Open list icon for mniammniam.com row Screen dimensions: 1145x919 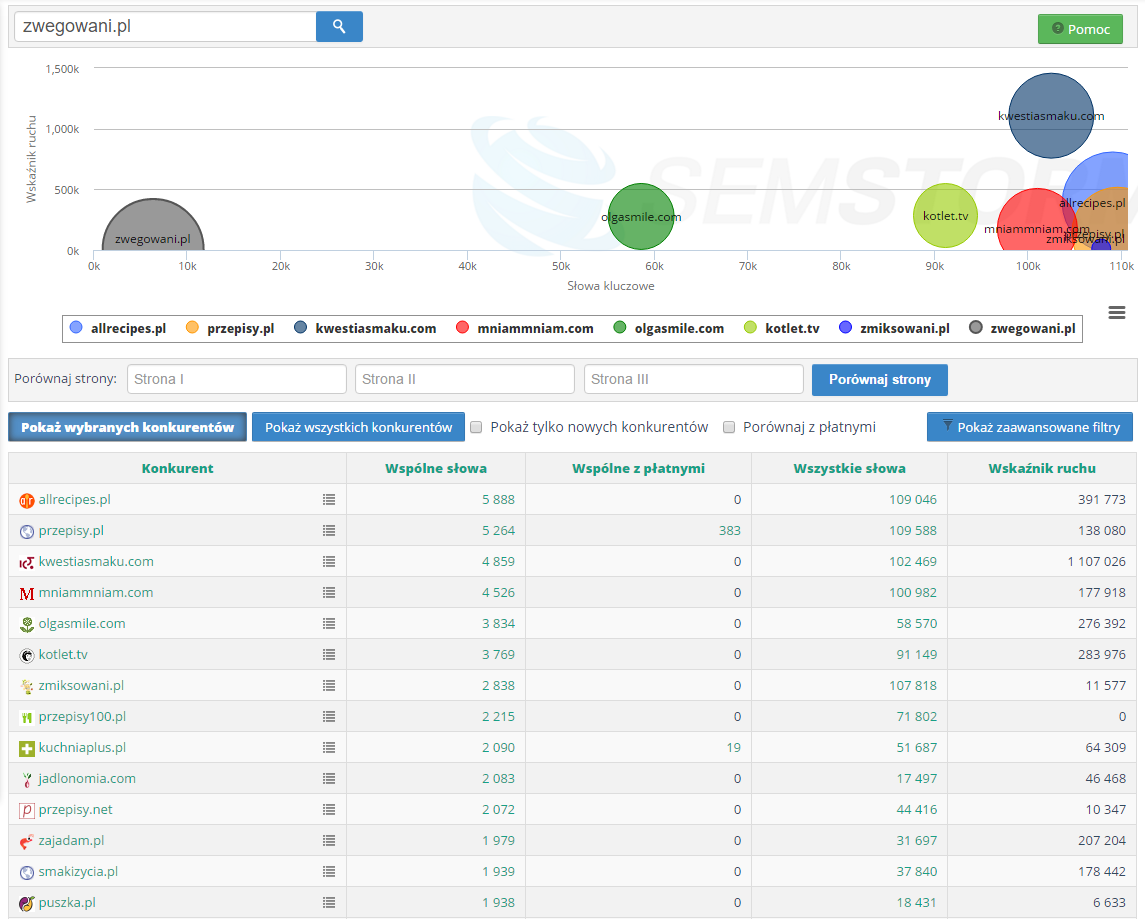(x=329, y=593)
